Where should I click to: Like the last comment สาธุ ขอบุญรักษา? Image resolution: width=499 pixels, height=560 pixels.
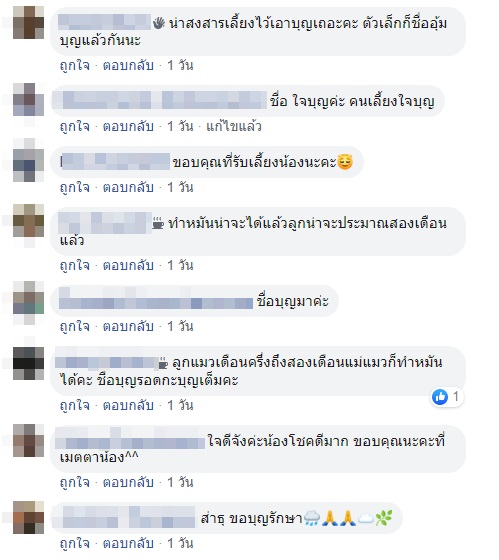click(75, 544)
